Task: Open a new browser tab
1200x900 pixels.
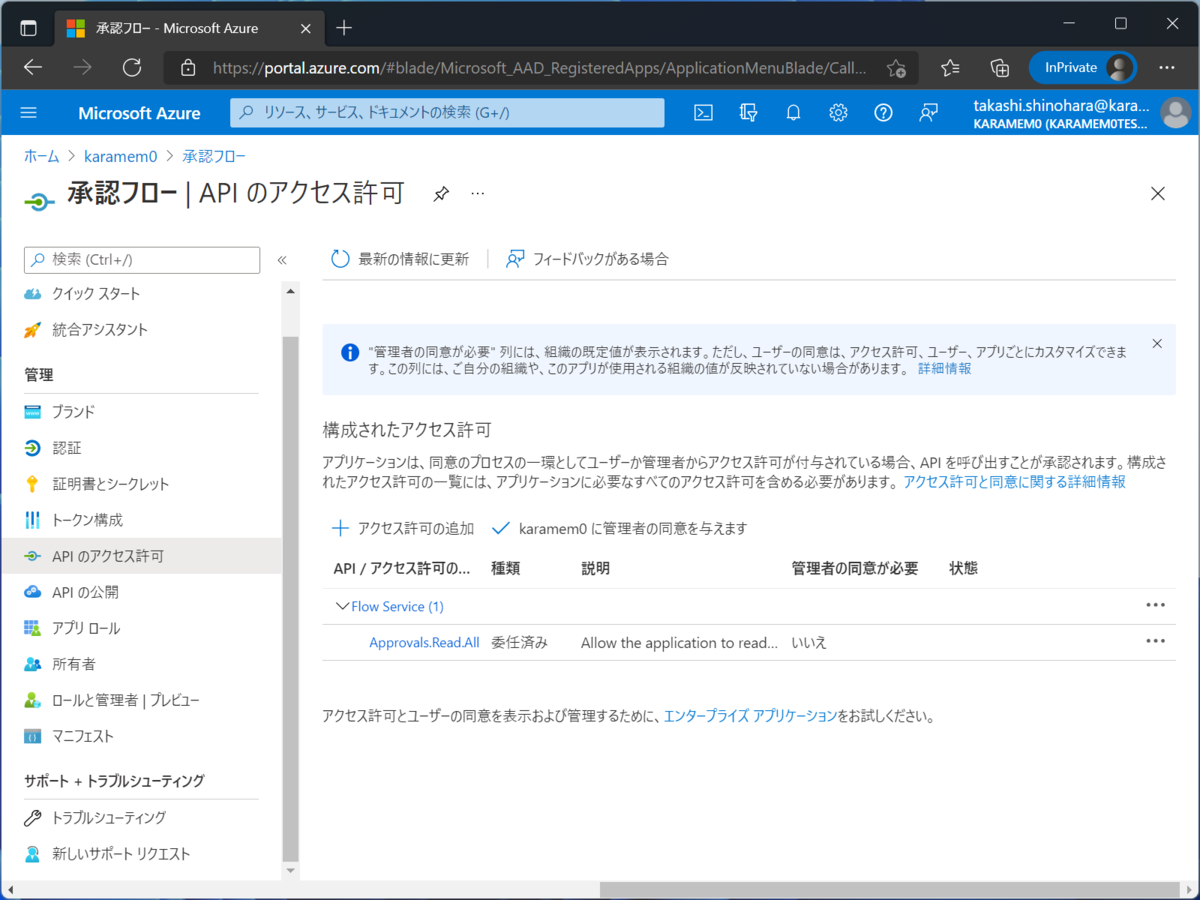Action: (x=344, y=27)
